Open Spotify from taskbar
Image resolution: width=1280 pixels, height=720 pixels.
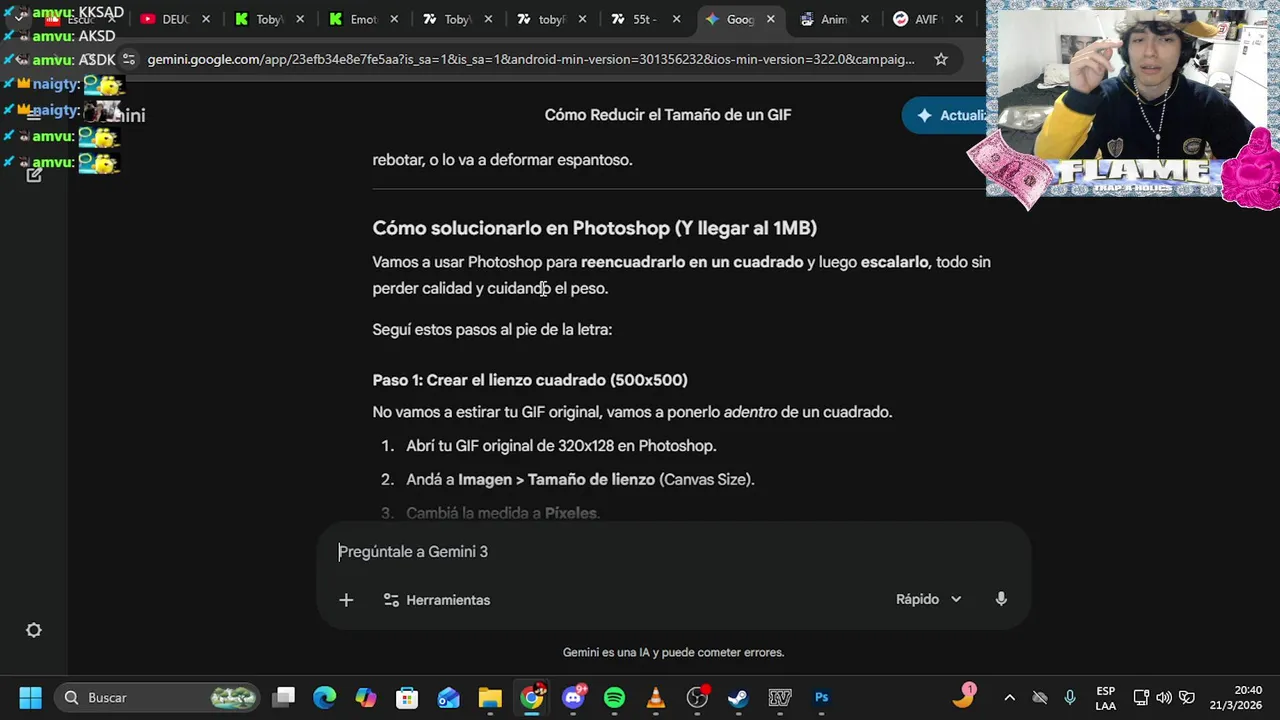(615, 697)
